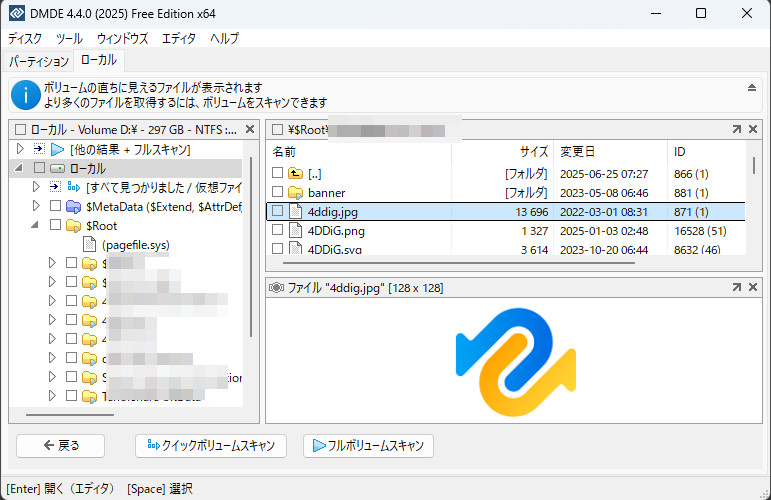
Task: Open the エディタ menu
Action: (x=179, y=38)
